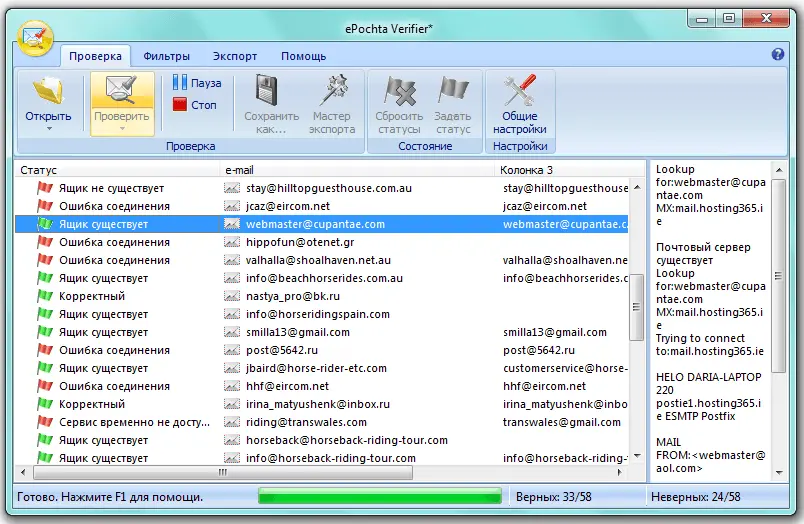Click Сохранить как floppy disk icon
Screen dimensions: 804x524
click(x=265, y=92)
